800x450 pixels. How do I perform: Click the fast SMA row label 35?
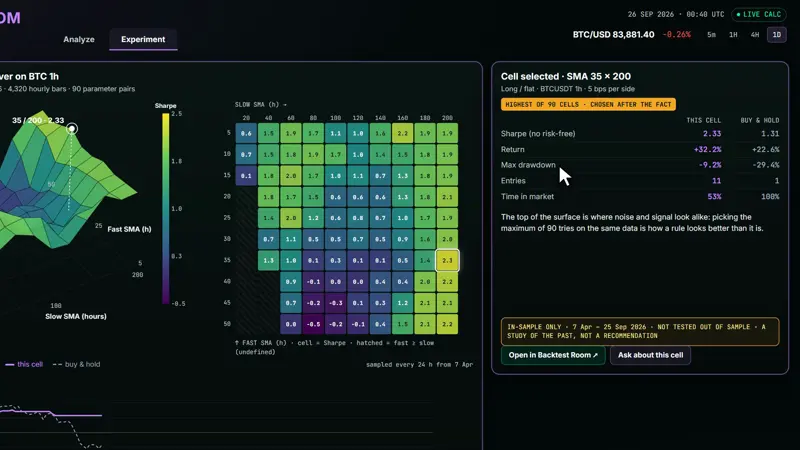(x=227, y=260)
